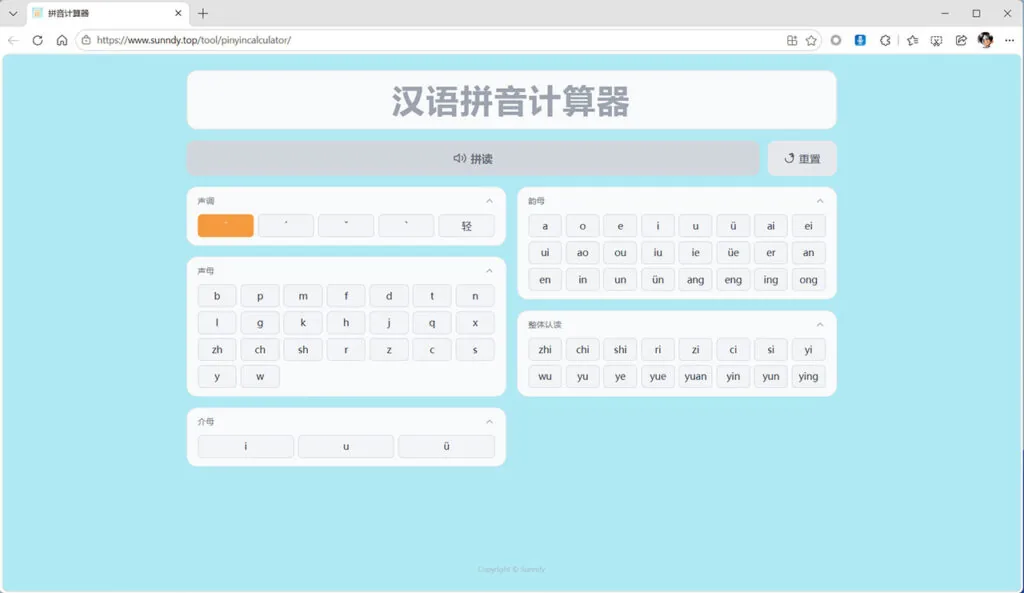Screen dimensions: 1024x593
Task: Click the 重置 reset button
Action: [802, 159]
